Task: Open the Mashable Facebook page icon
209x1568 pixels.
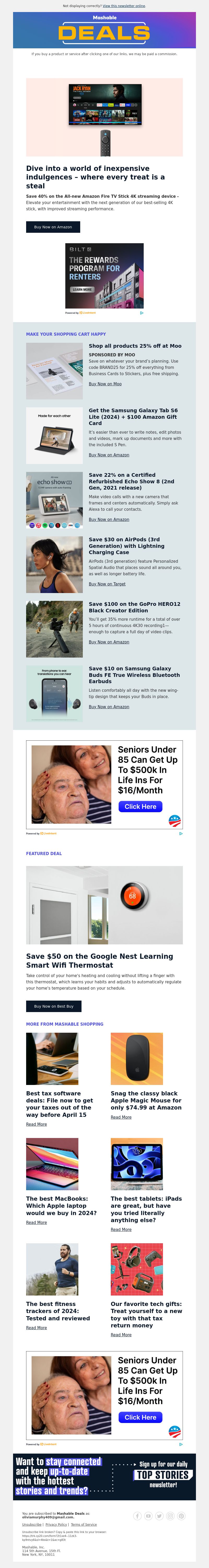Action: click(138, 1516)
